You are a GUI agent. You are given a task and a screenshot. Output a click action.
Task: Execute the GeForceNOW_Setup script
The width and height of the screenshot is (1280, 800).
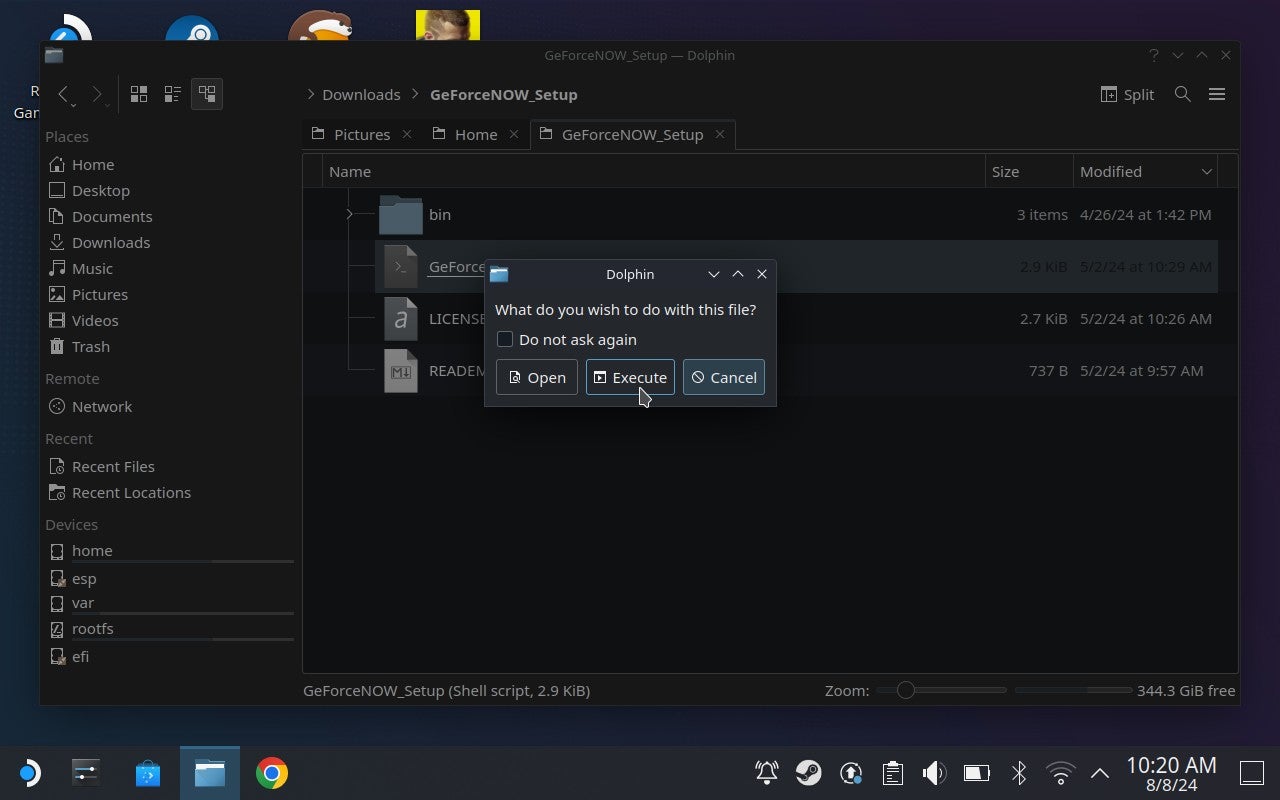pos(630,377)
